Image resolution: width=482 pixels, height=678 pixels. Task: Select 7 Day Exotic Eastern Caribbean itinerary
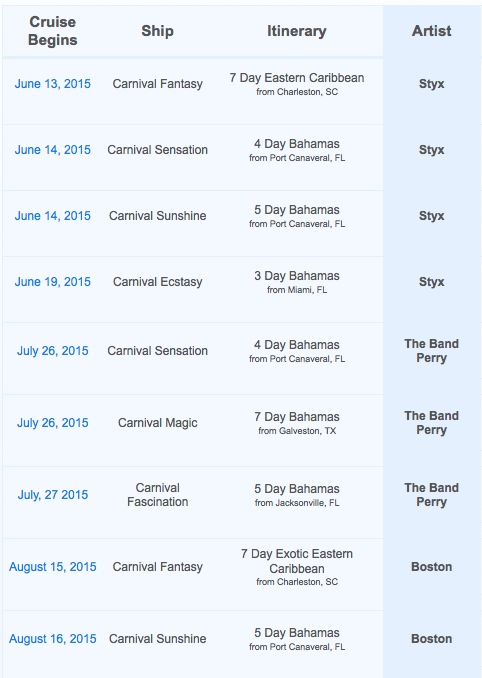pyautogui.click(x=297, y=561)
